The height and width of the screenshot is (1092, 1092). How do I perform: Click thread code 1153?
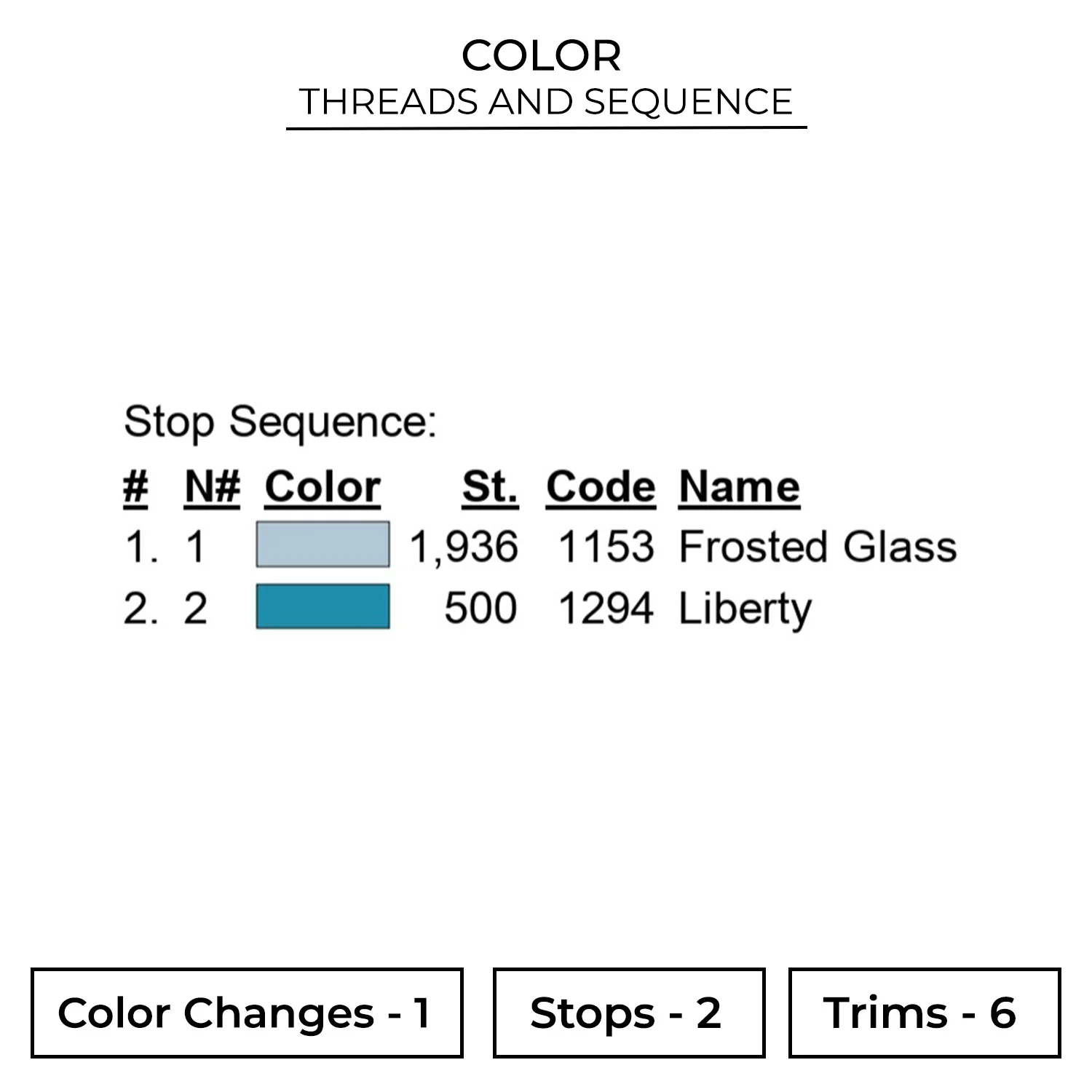click(606, 547)
